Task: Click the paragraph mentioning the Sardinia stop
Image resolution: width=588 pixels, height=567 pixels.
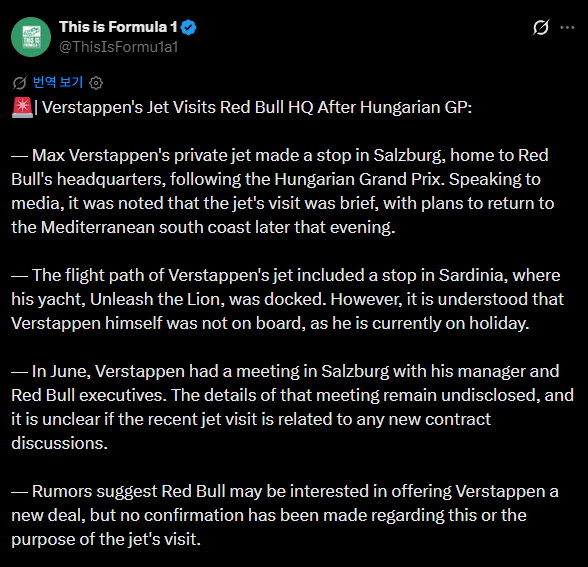Action: point(287,299)
